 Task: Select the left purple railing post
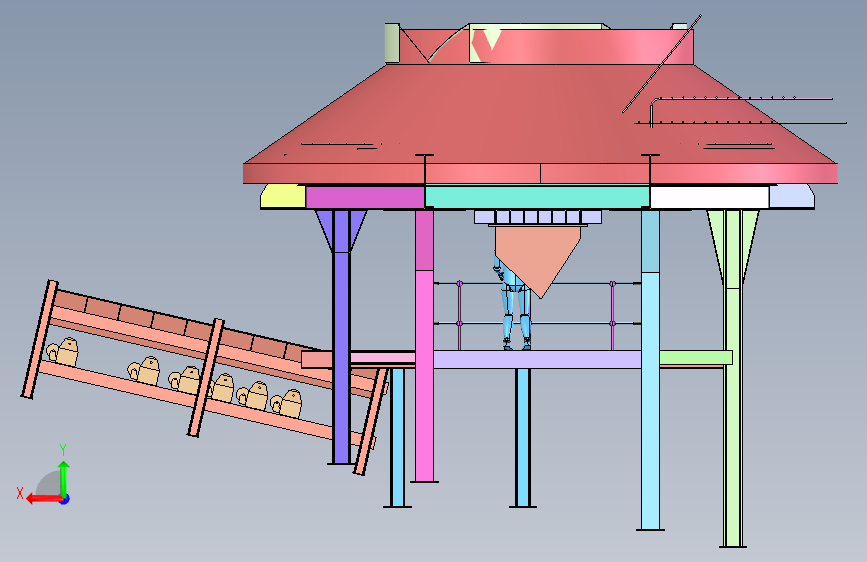(x=459, y=315)
